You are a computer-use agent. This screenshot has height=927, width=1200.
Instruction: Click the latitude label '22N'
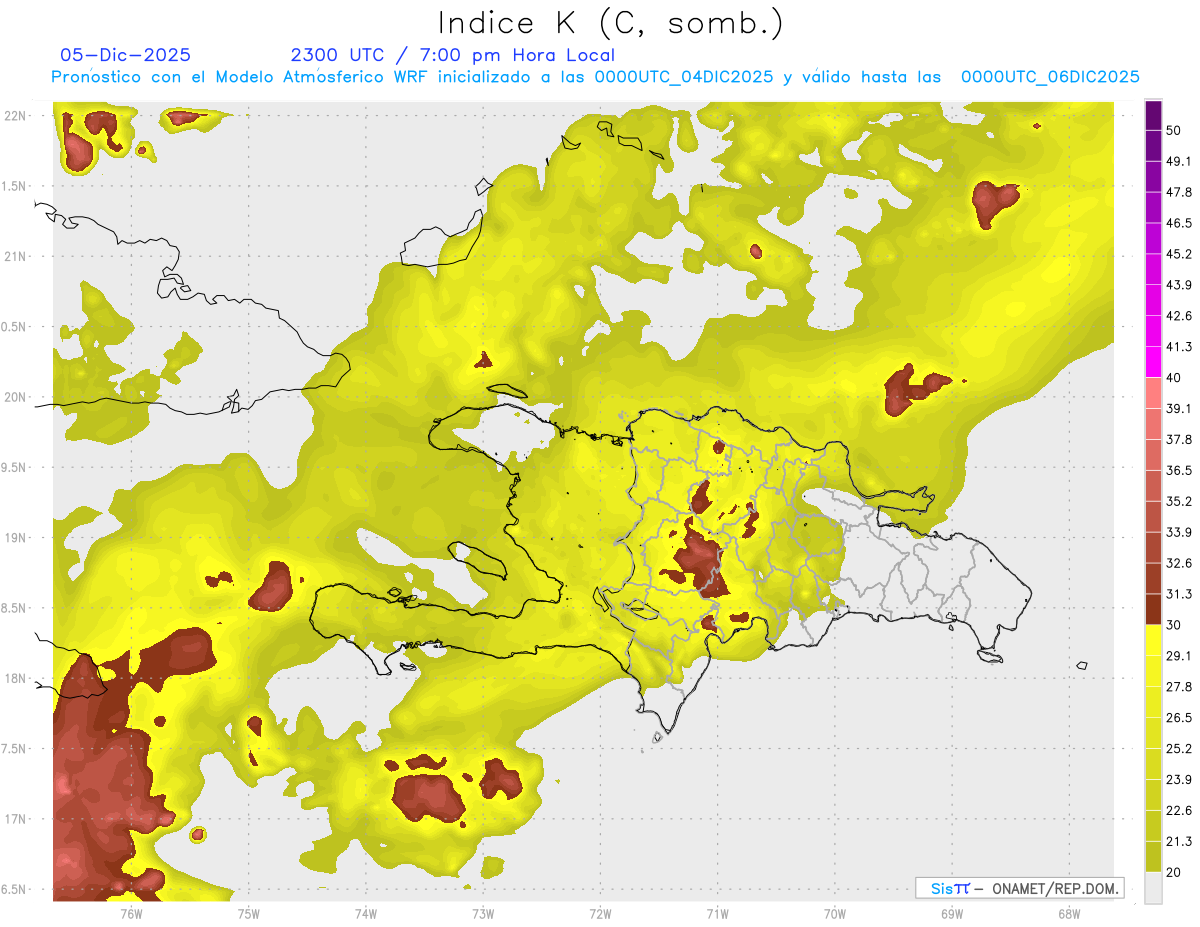click(x=16, y=116)
